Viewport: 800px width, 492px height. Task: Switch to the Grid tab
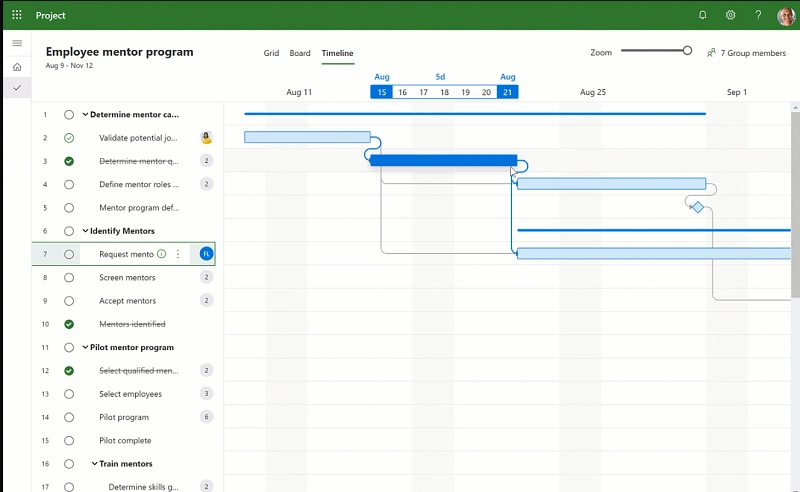pyautogui.click(x=271, y=53)
